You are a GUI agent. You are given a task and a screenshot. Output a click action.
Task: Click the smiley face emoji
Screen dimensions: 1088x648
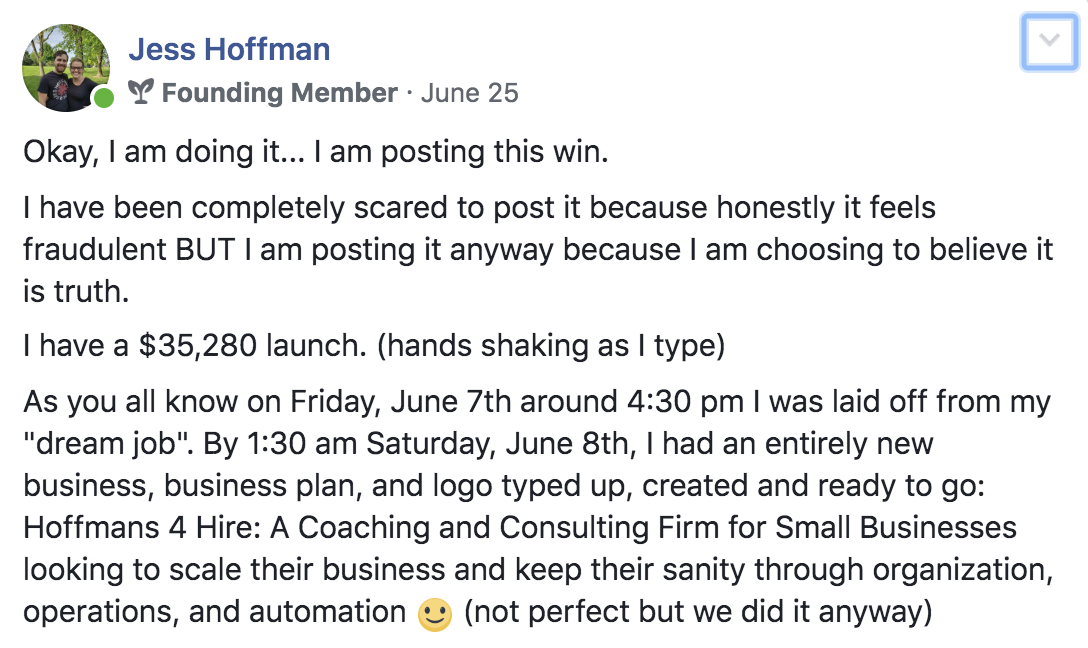(x=435, y=613)
